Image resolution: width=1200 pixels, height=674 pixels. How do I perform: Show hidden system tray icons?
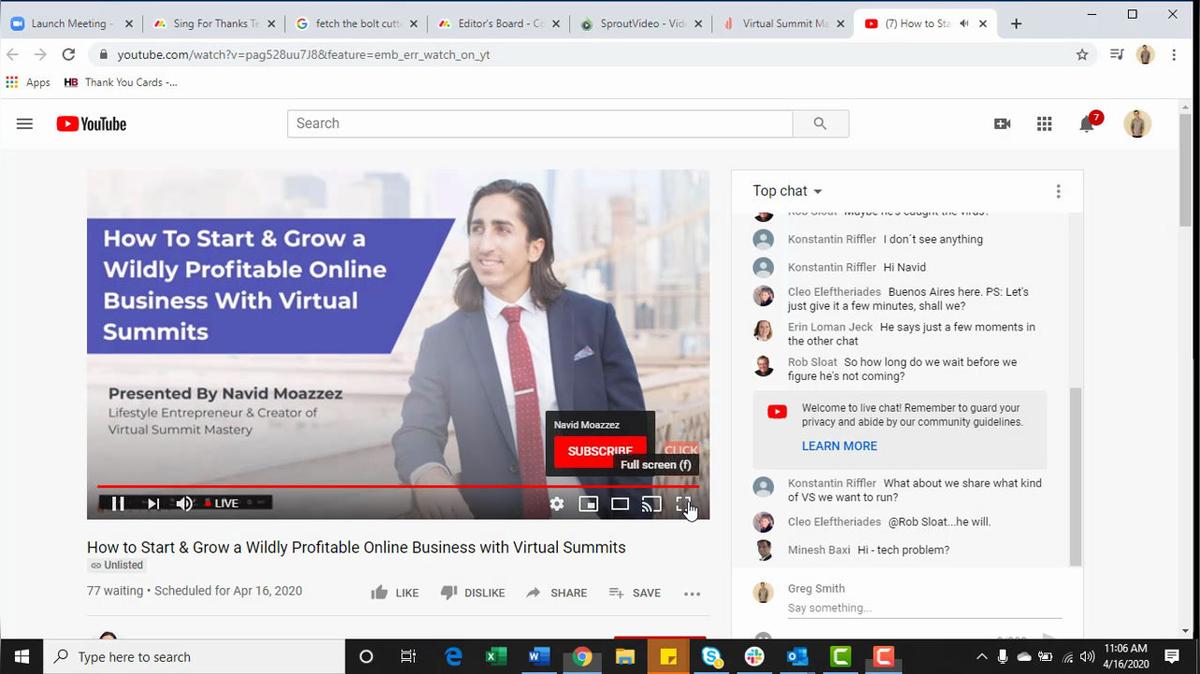tap(981, 657)
